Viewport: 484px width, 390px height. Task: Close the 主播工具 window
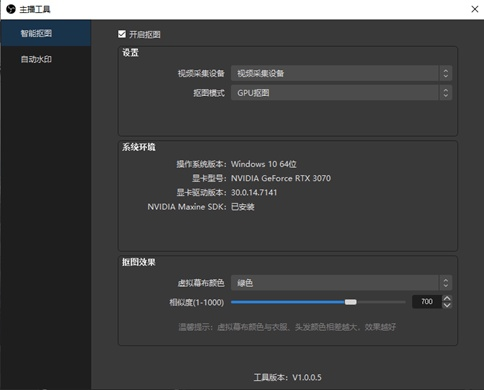pos(475,9)
